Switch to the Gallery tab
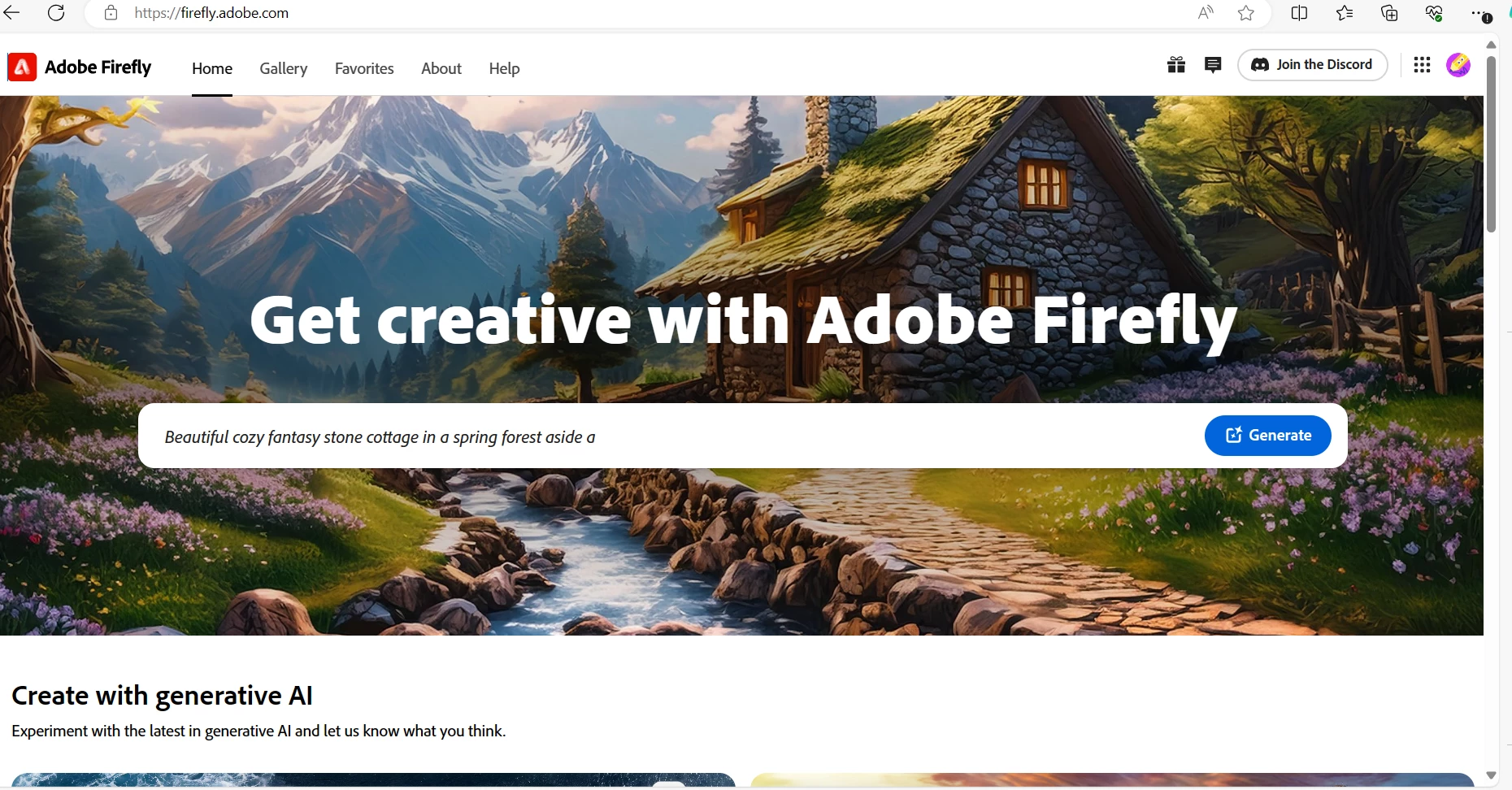1512x790 pixels. (284, 68)
